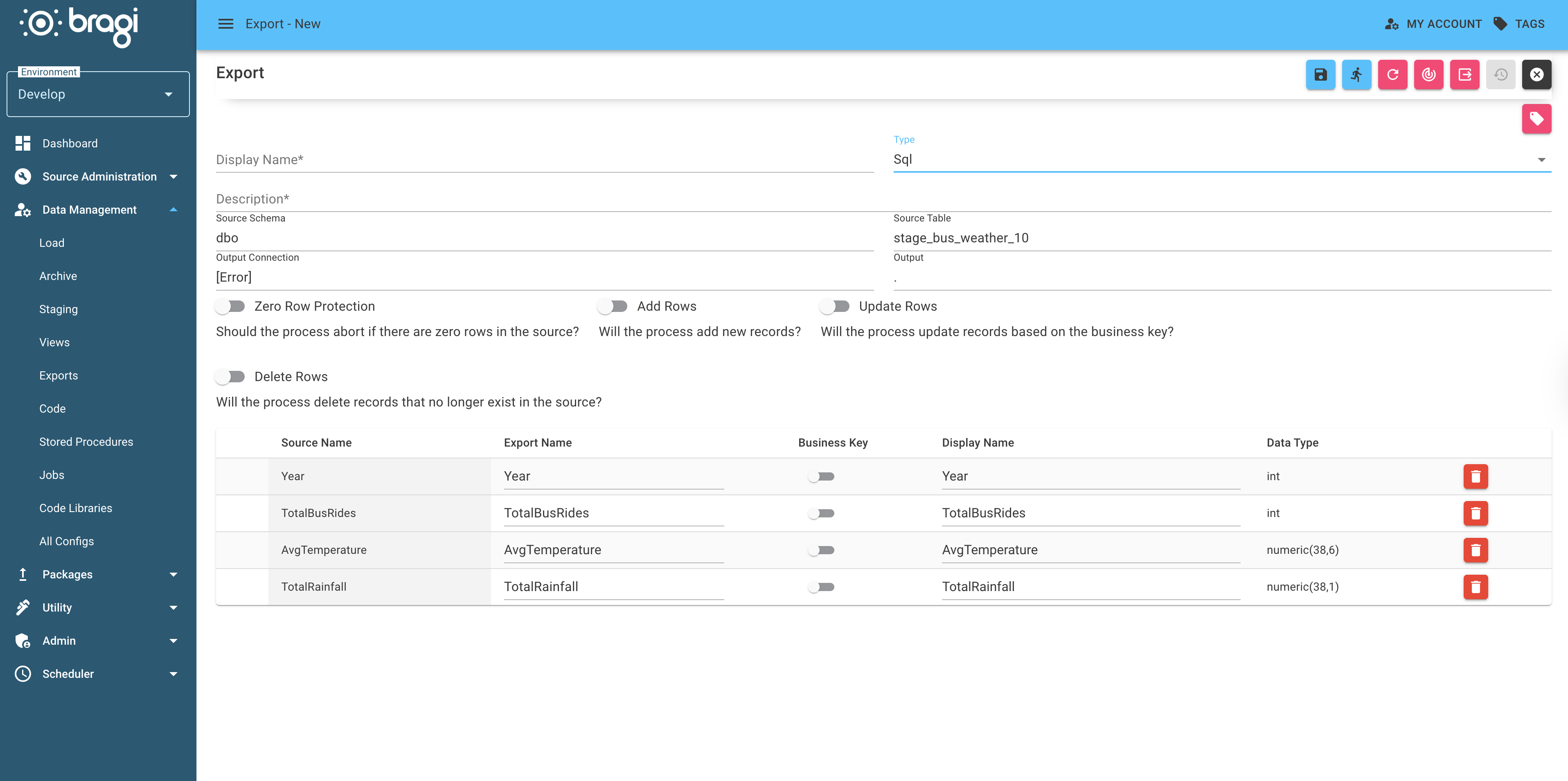Click the Data Management user-gear icon
Viewport: 1568px width, 781px height.
tap(23, 210)
